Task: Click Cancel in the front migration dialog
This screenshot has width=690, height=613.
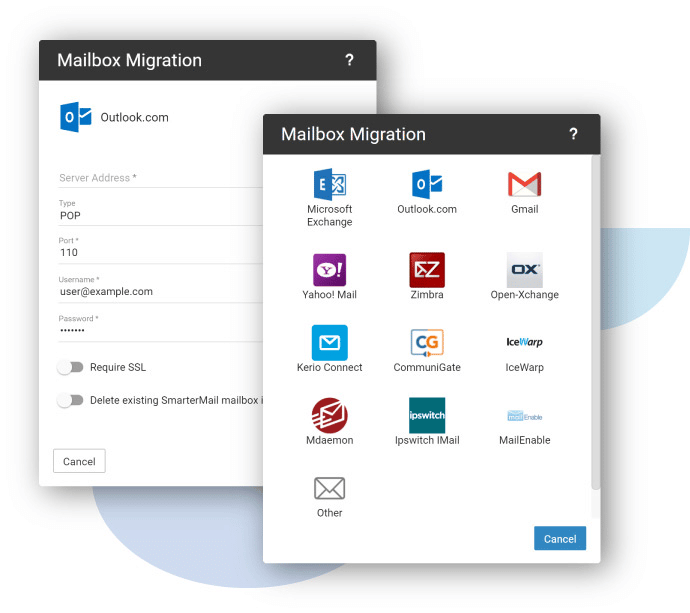Action: point(559,538)
